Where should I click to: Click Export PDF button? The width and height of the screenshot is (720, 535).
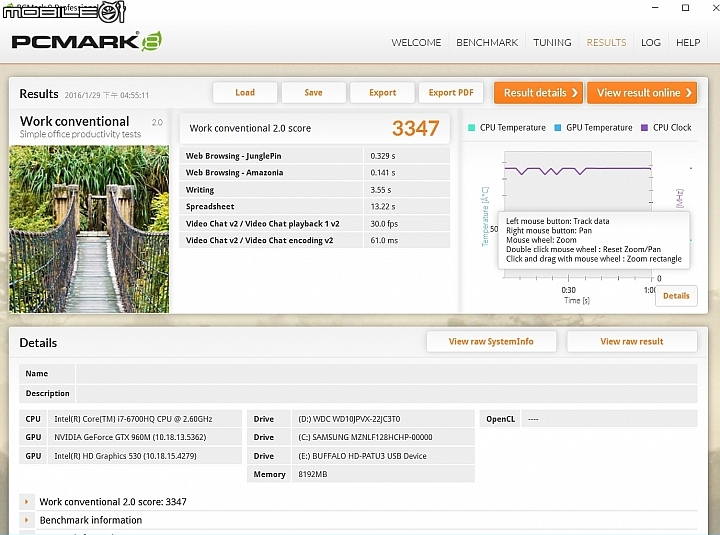(x=451, y=93)
